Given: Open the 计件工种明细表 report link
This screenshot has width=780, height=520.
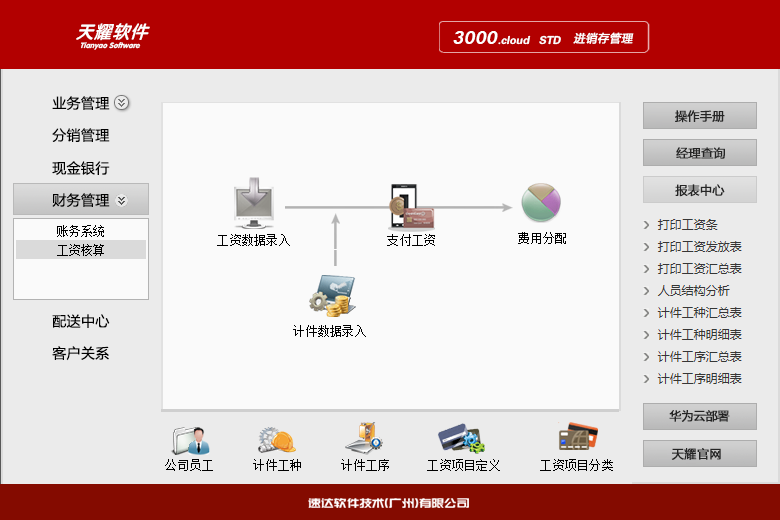Looking at the screenshot, I should pos(699,335).
